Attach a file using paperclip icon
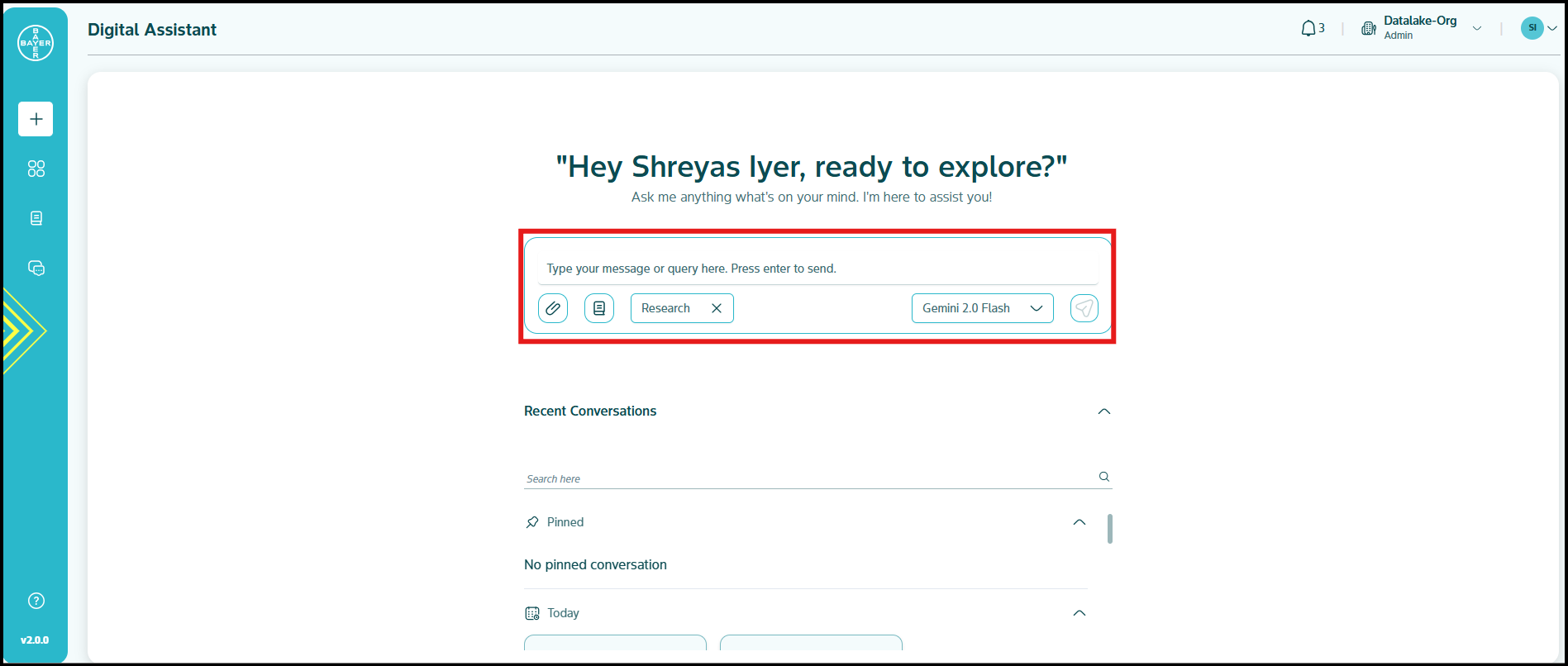The height and width of the screenshot is (666, 1568). click(x=553, y=308)
